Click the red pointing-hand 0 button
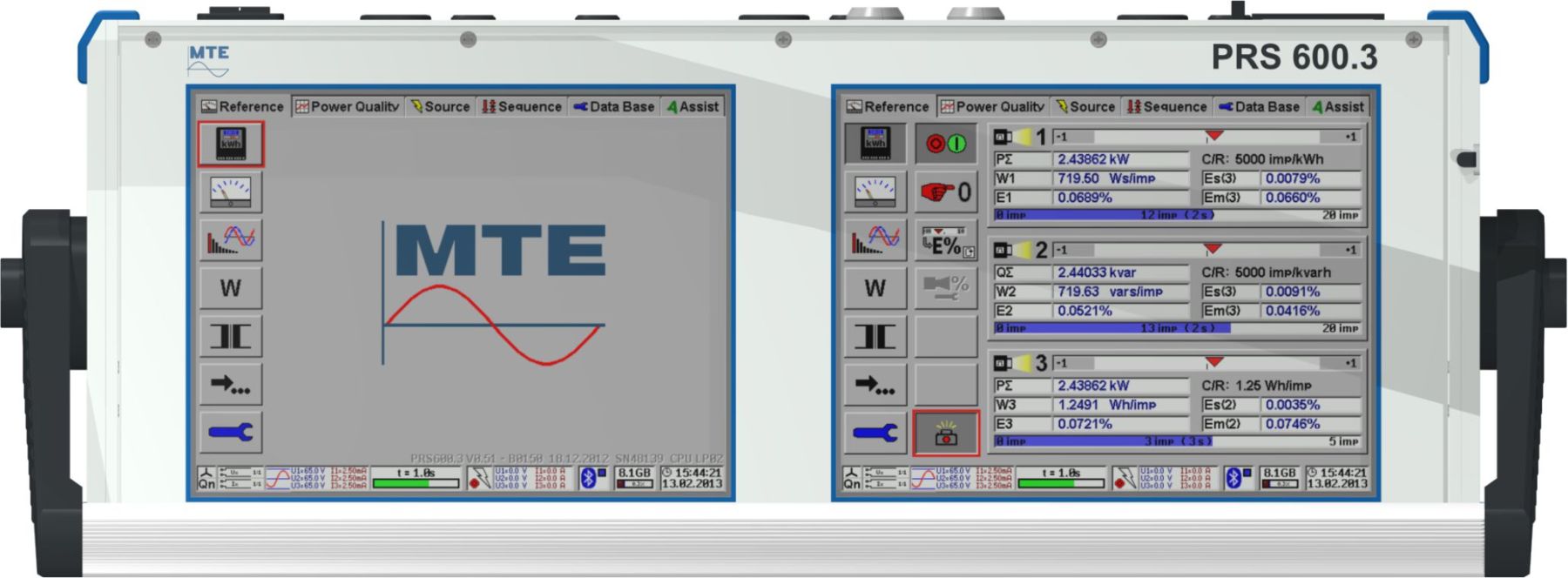The height and width of the screenshot is (578, 1568). [x=946, y=192]
